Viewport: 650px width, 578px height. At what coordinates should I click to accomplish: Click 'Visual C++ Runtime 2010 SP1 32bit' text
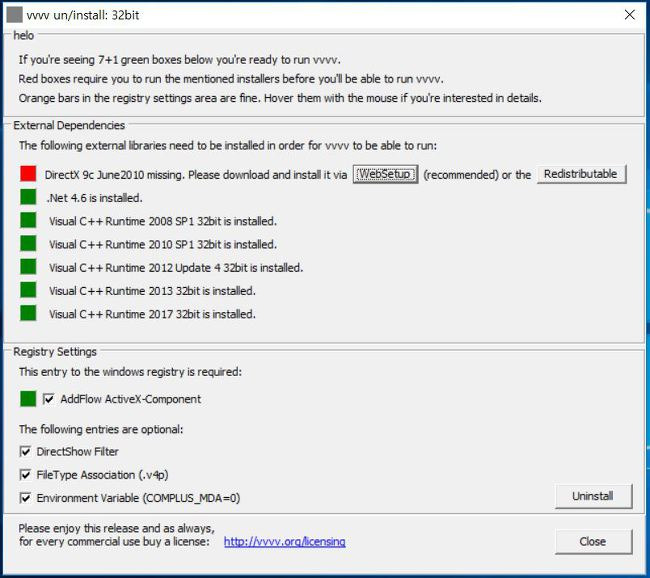point(135,245)
